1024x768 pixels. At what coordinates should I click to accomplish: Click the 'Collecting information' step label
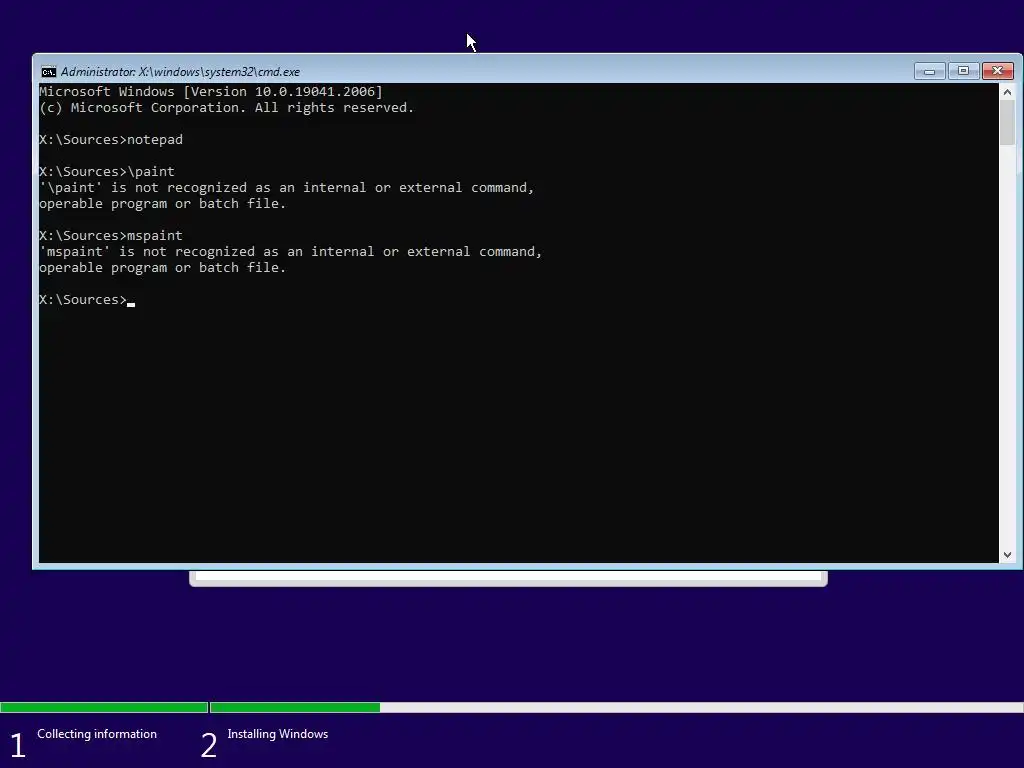tap(97, 734)
